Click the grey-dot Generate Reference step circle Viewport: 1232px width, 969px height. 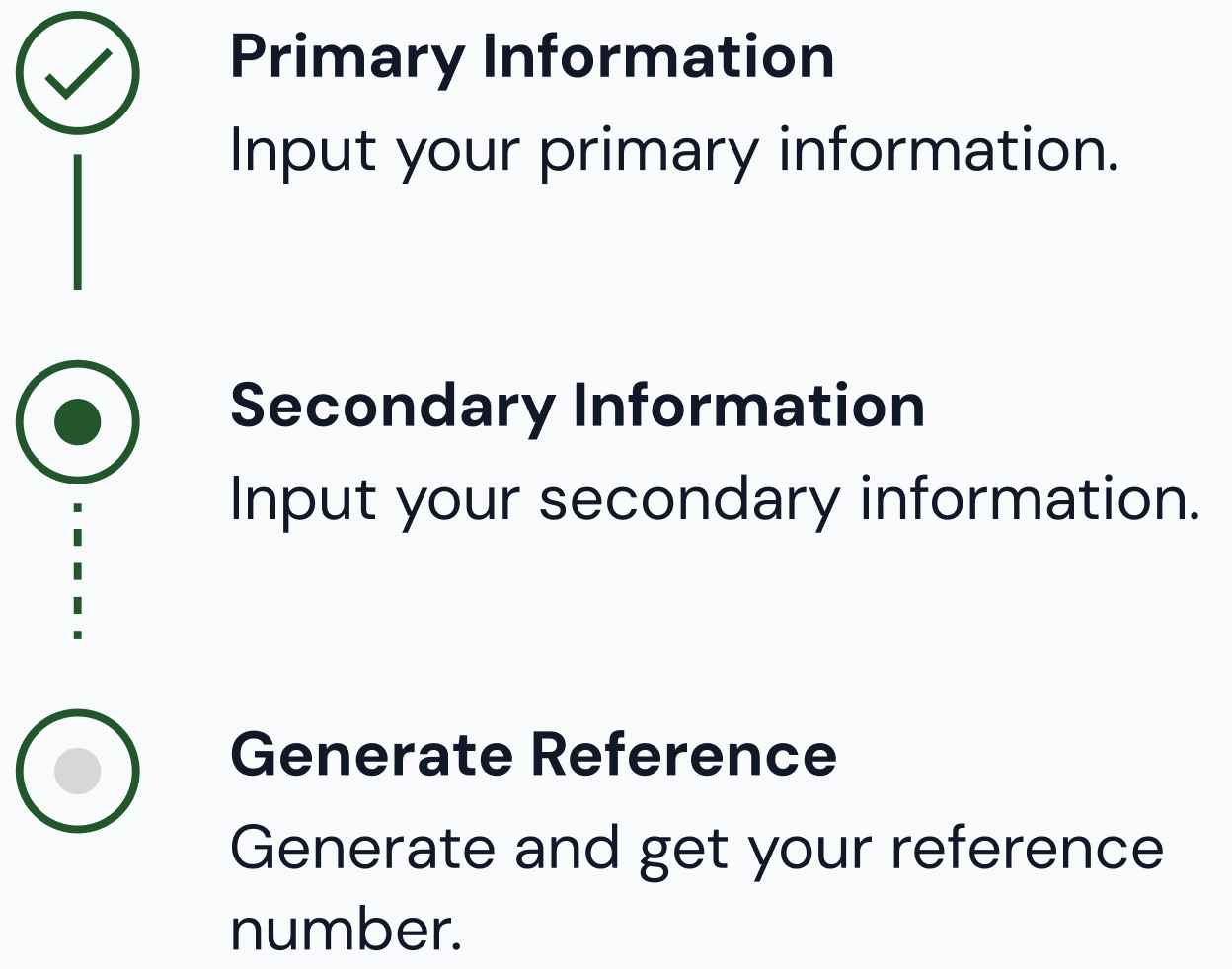(x=78, y=771)
